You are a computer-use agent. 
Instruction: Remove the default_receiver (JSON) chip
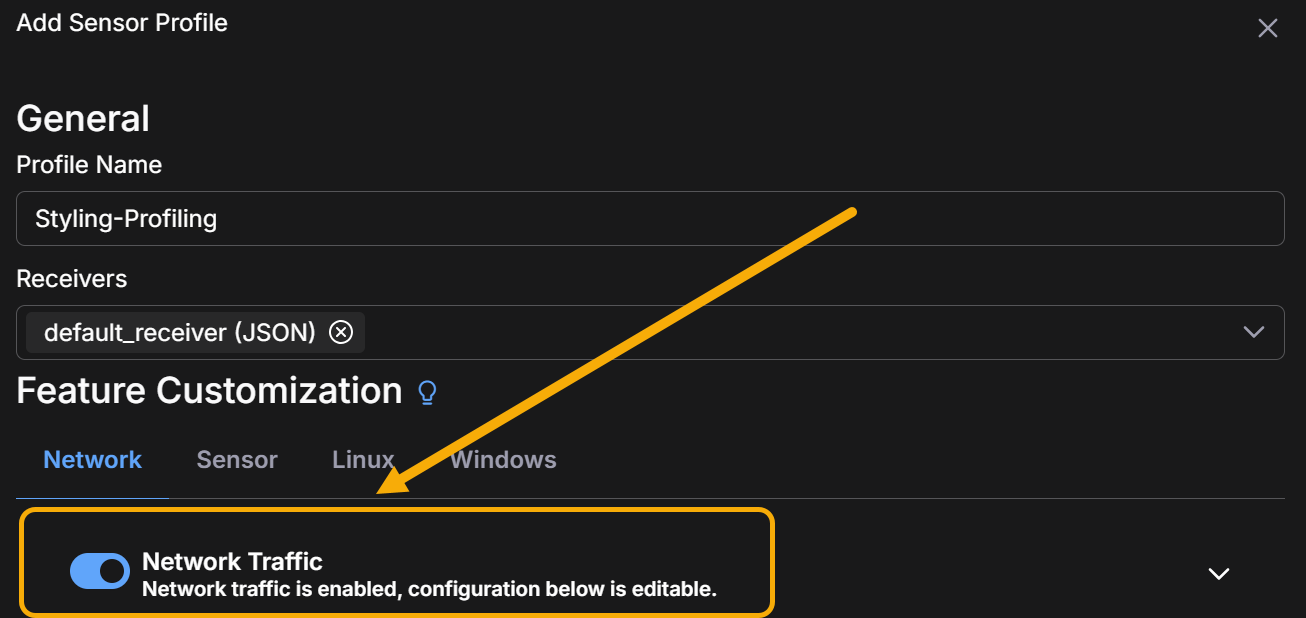[x=341, y=332]
